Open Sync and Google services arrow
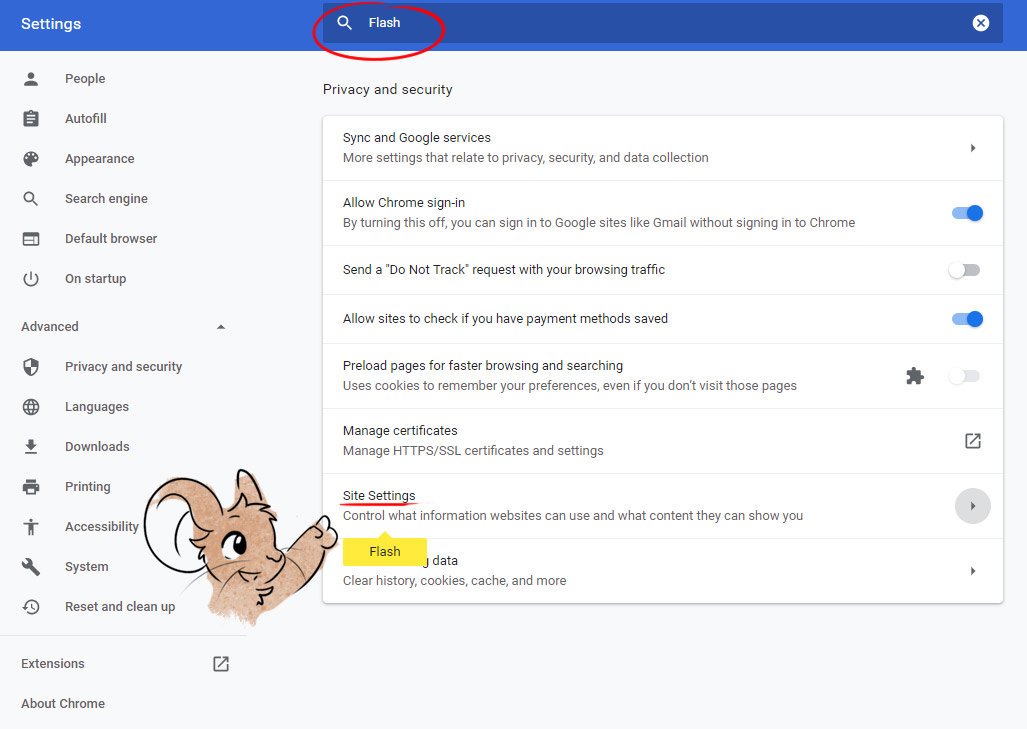Screen dimensions: 1027x729 point(973,148)
